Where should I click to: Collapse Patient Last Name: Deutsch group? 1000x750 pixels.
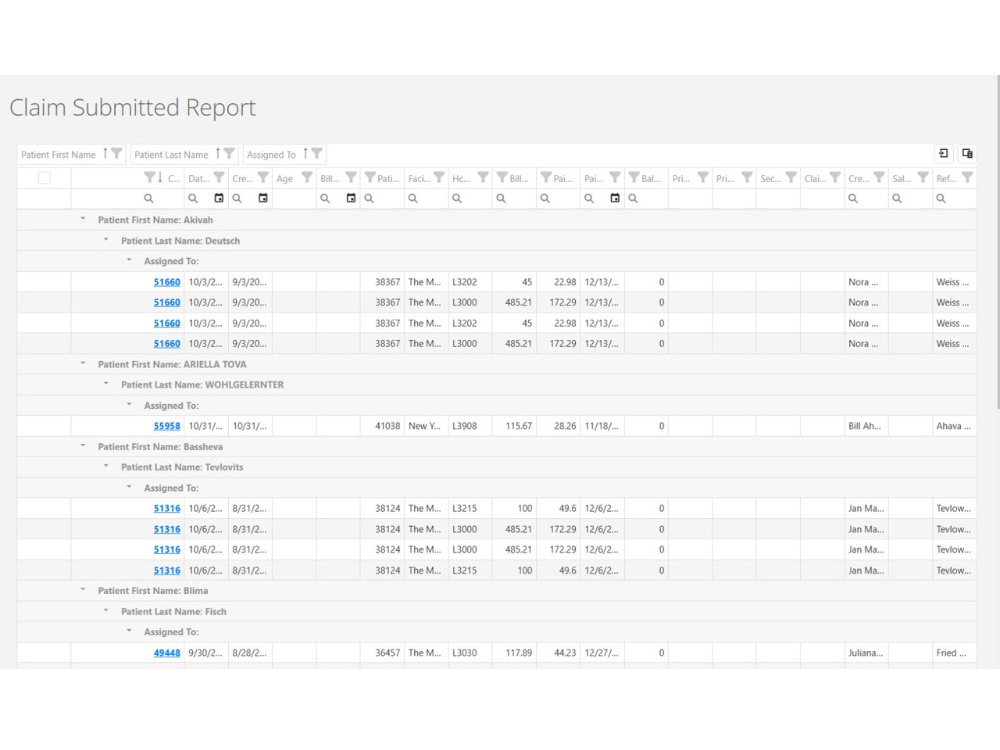[106, 240]
